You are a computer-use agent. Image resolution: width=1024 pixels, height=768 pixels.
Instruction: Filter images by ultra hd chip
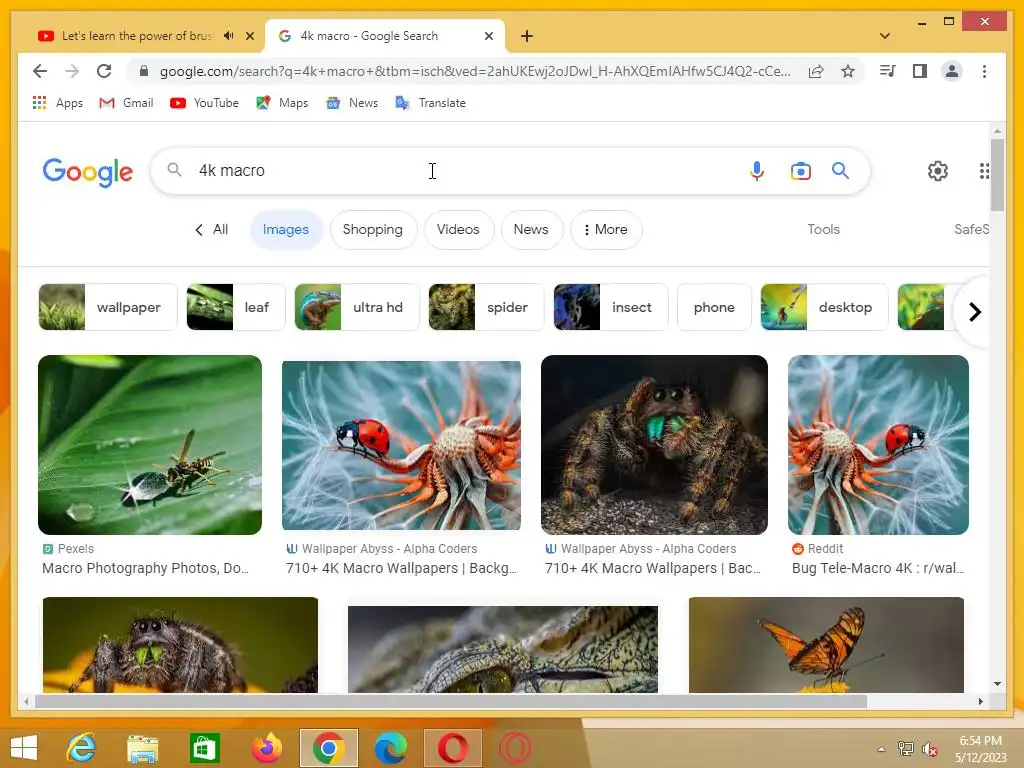pos(357,307)
